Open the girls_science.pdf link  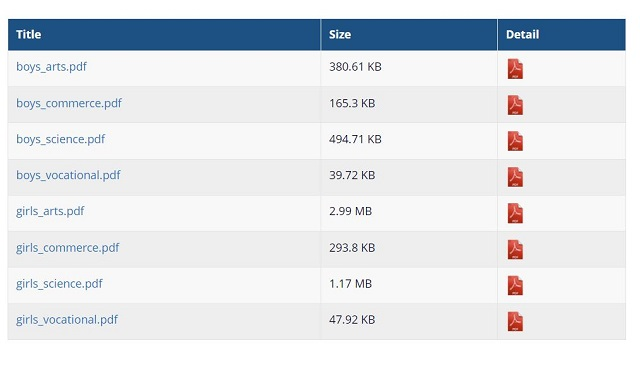point(59,283)
